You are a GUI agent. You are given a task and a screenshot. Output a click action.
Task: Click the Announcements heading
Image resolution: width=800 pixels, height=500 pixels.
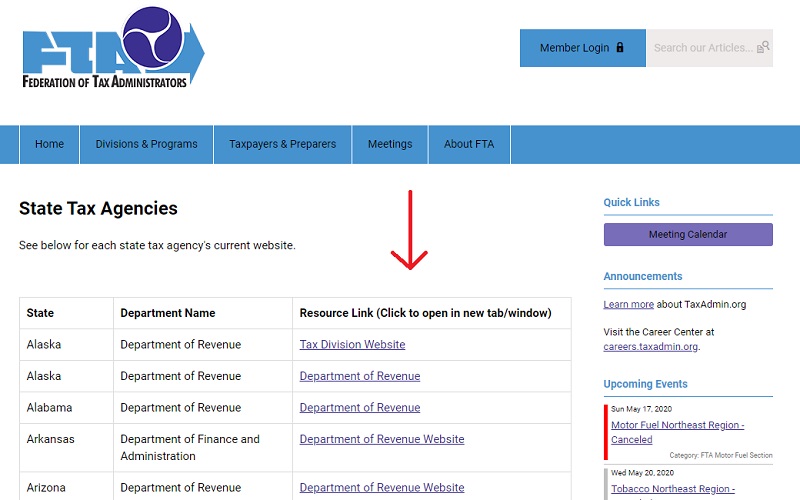tap(643, 277)
